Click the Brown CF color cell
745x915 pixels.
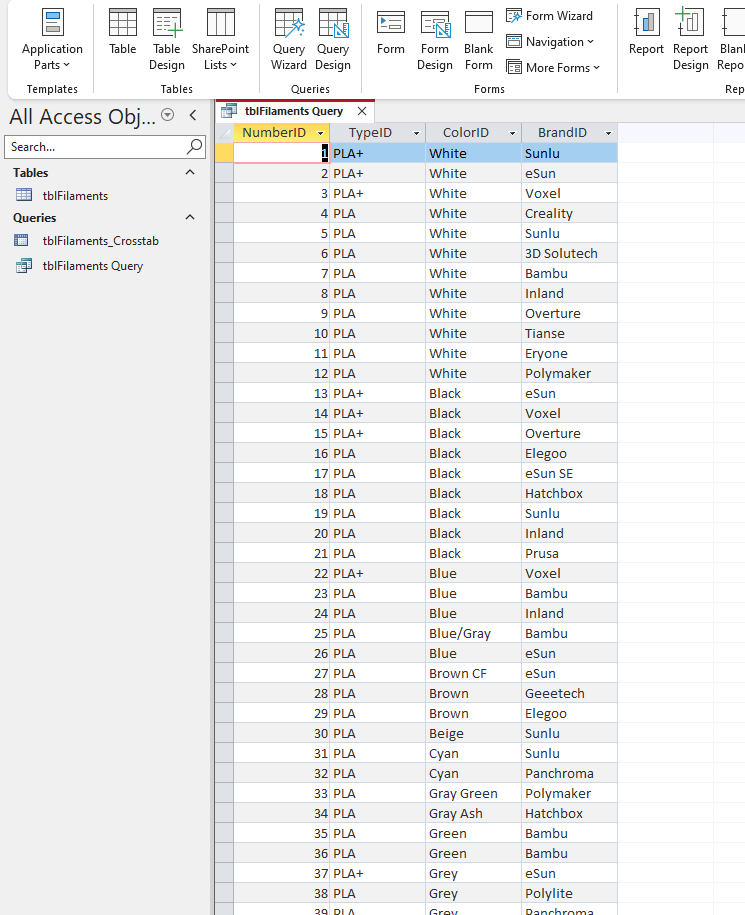(474, 673)
